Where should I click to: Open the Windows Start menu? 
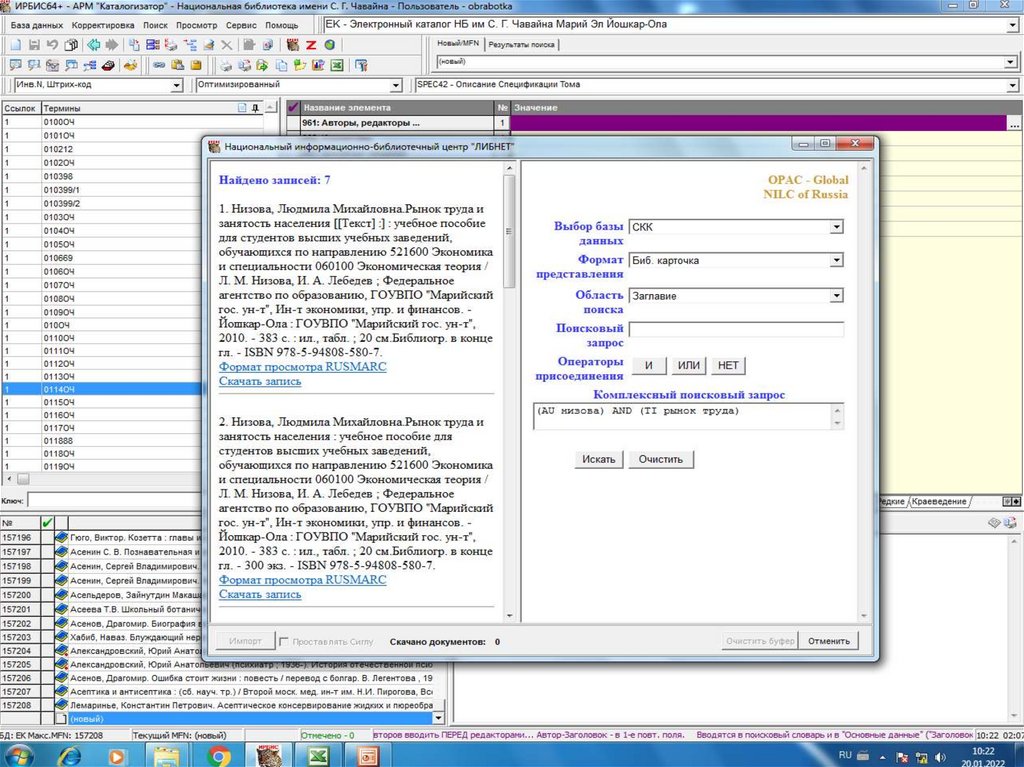pos(20,756)
